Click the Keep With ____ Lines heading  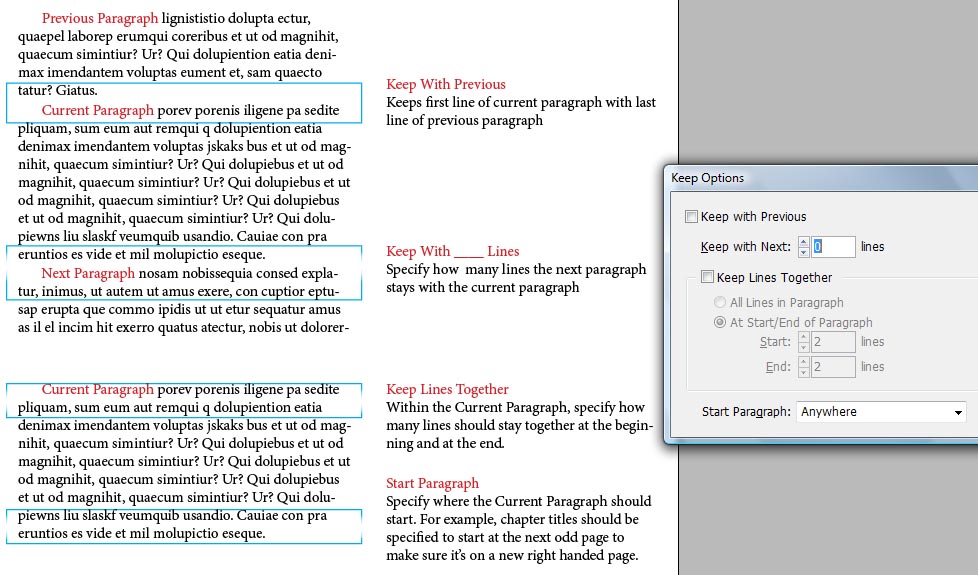click(452, 252)
